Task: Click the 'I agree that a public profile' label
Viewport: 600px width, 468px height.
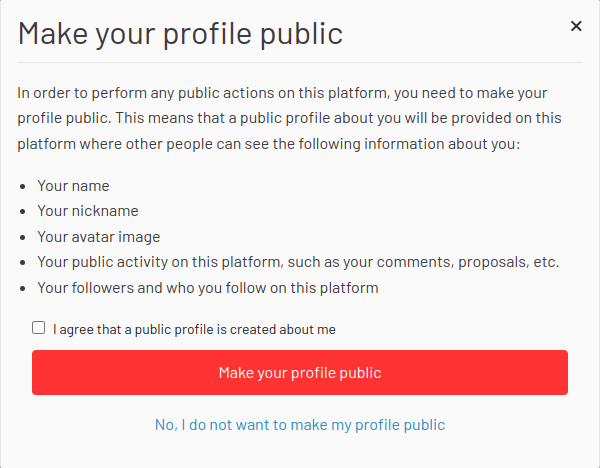Action: (194, 329)
